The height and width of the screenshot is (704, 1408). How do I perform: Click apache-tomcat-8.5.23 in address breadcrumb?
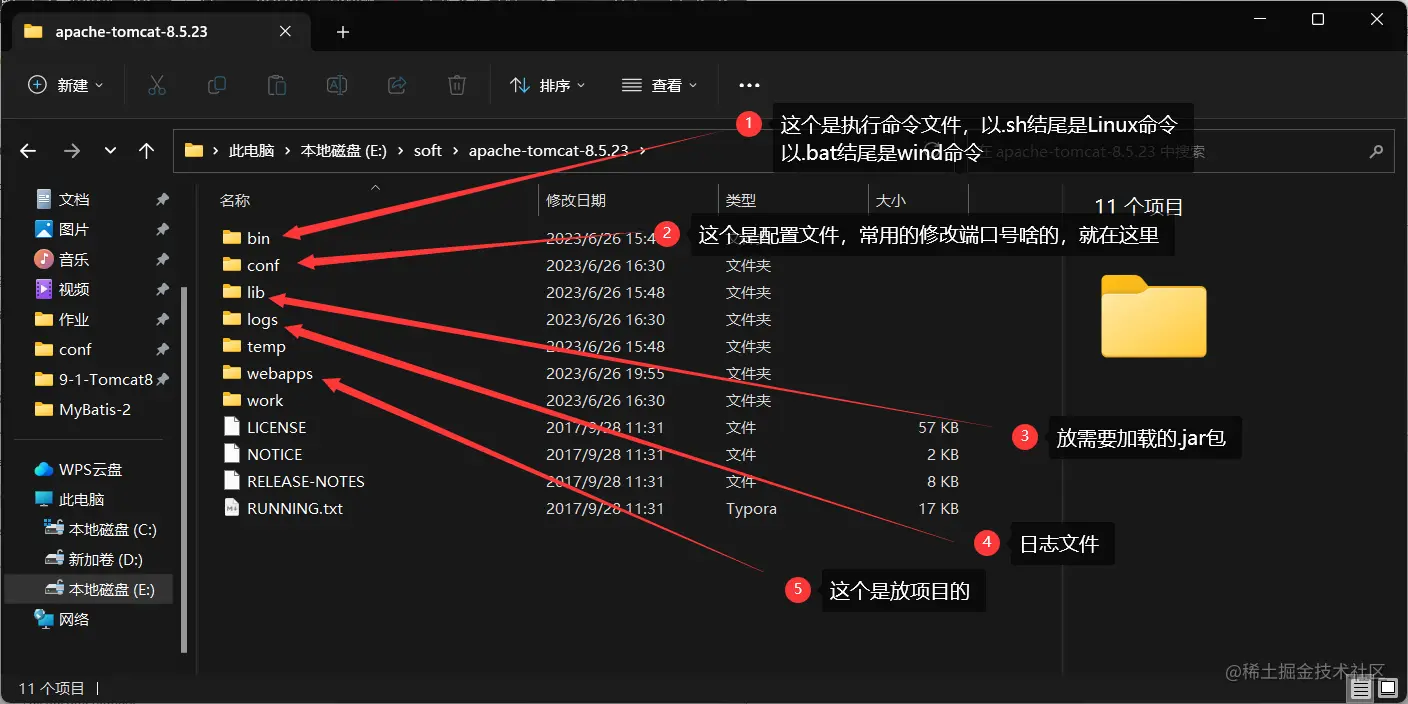(x=548, y=151)
